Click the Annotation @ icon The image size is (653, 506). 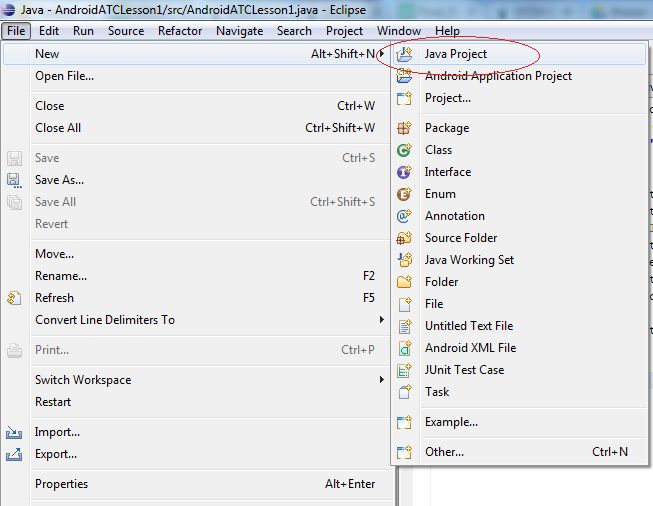[x=404, y=216]
